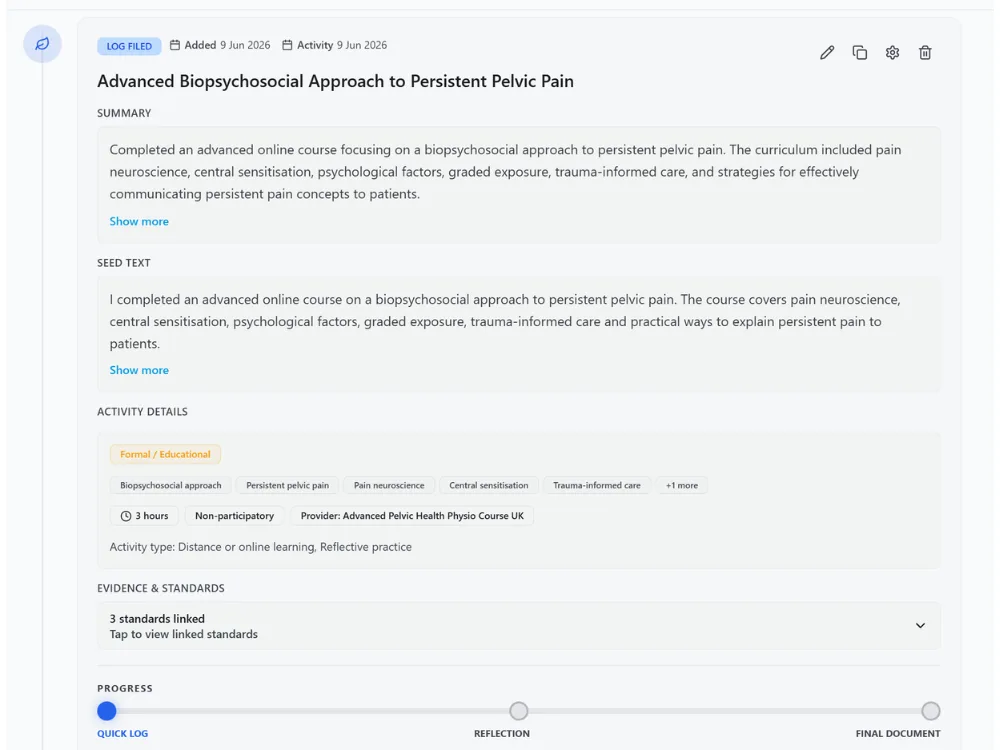Click calendar icon beside Activity date

point(288,45)
